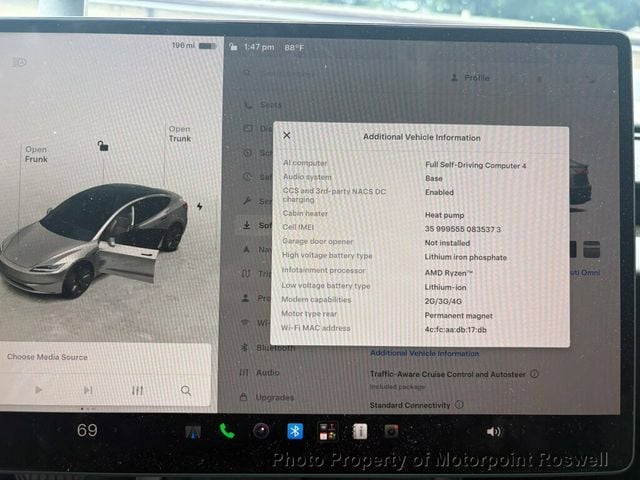This screenshot has width=640, height=480.
Task: Open the dashcam icon in bottom bar
Action: 391,431
